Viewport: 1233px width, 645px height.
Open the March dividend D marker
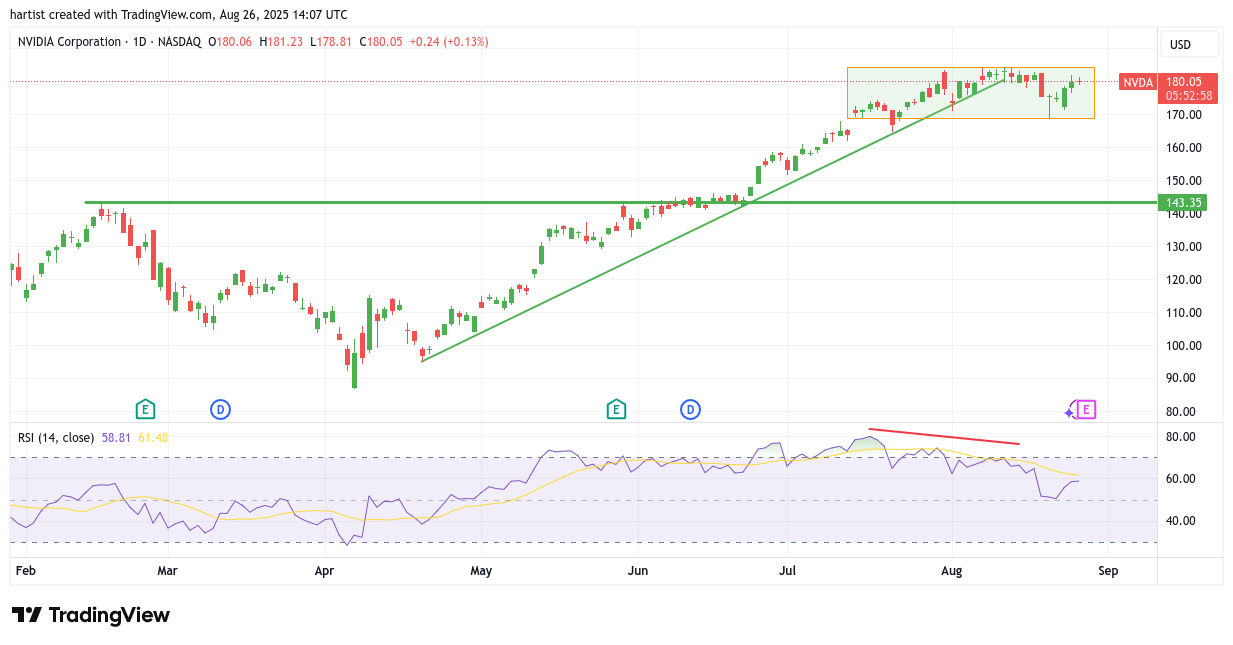pyautogui.click(x=220, y=409)
